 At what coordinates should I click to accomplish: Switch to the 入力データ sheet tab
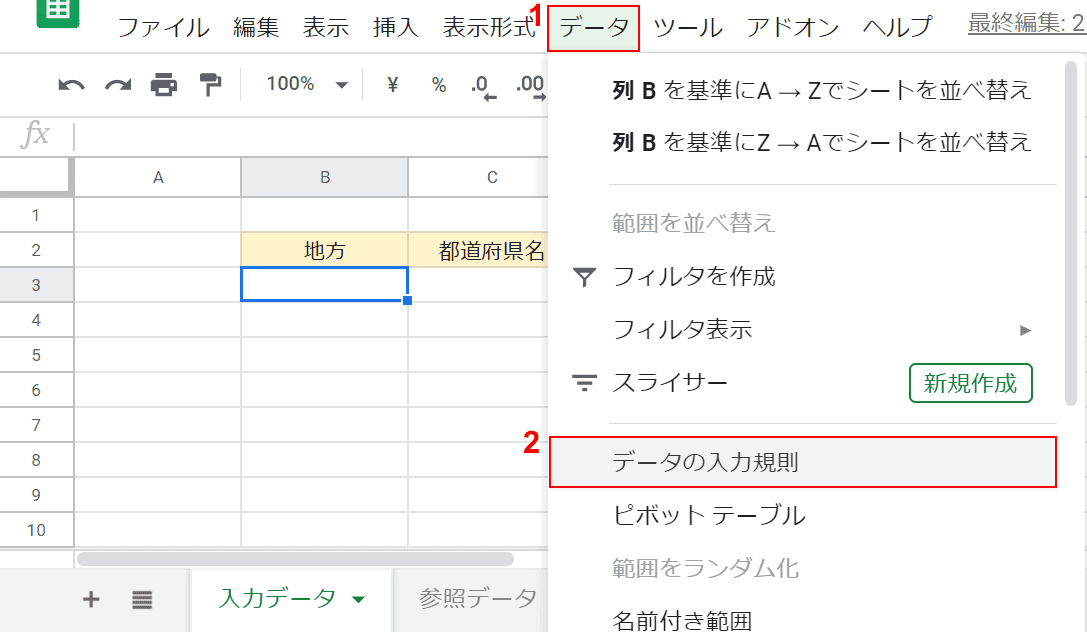[x=277, y=599]
